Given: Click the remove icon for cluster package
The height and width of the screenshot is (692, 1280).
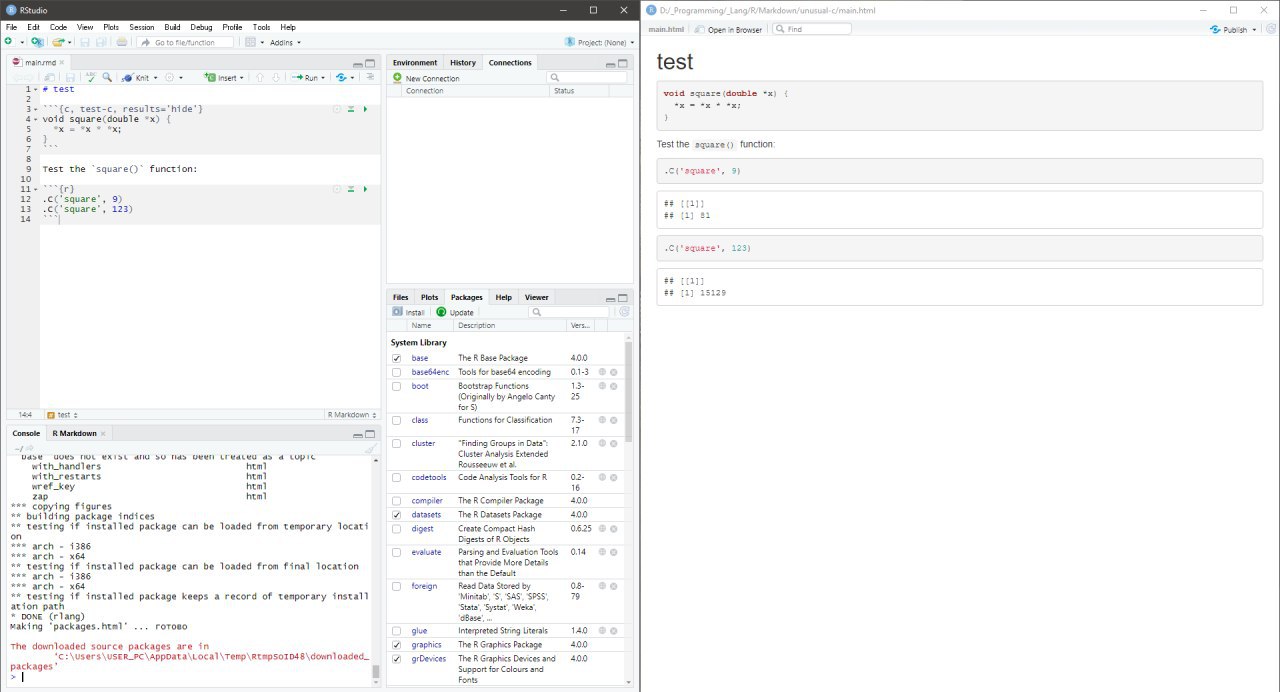Looking at the screenshot, I should tap(614, 443).
